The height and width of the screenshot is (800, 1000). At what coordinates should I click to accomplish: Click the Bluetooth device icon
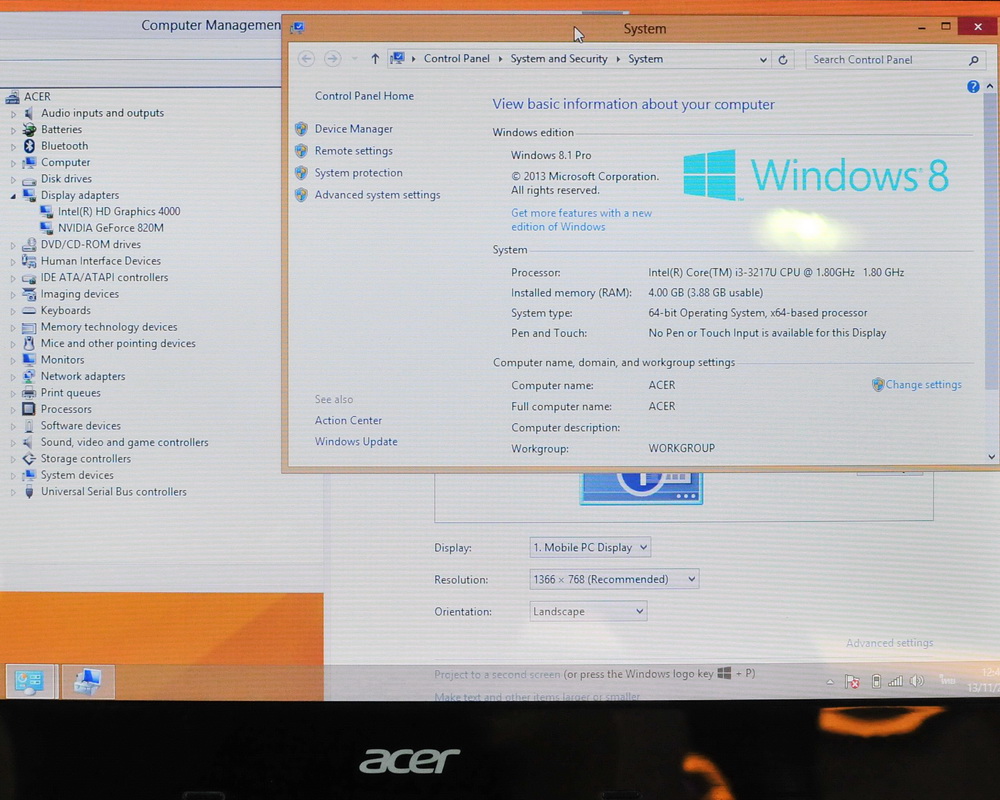pyautogui.click(x=29, y=146)
